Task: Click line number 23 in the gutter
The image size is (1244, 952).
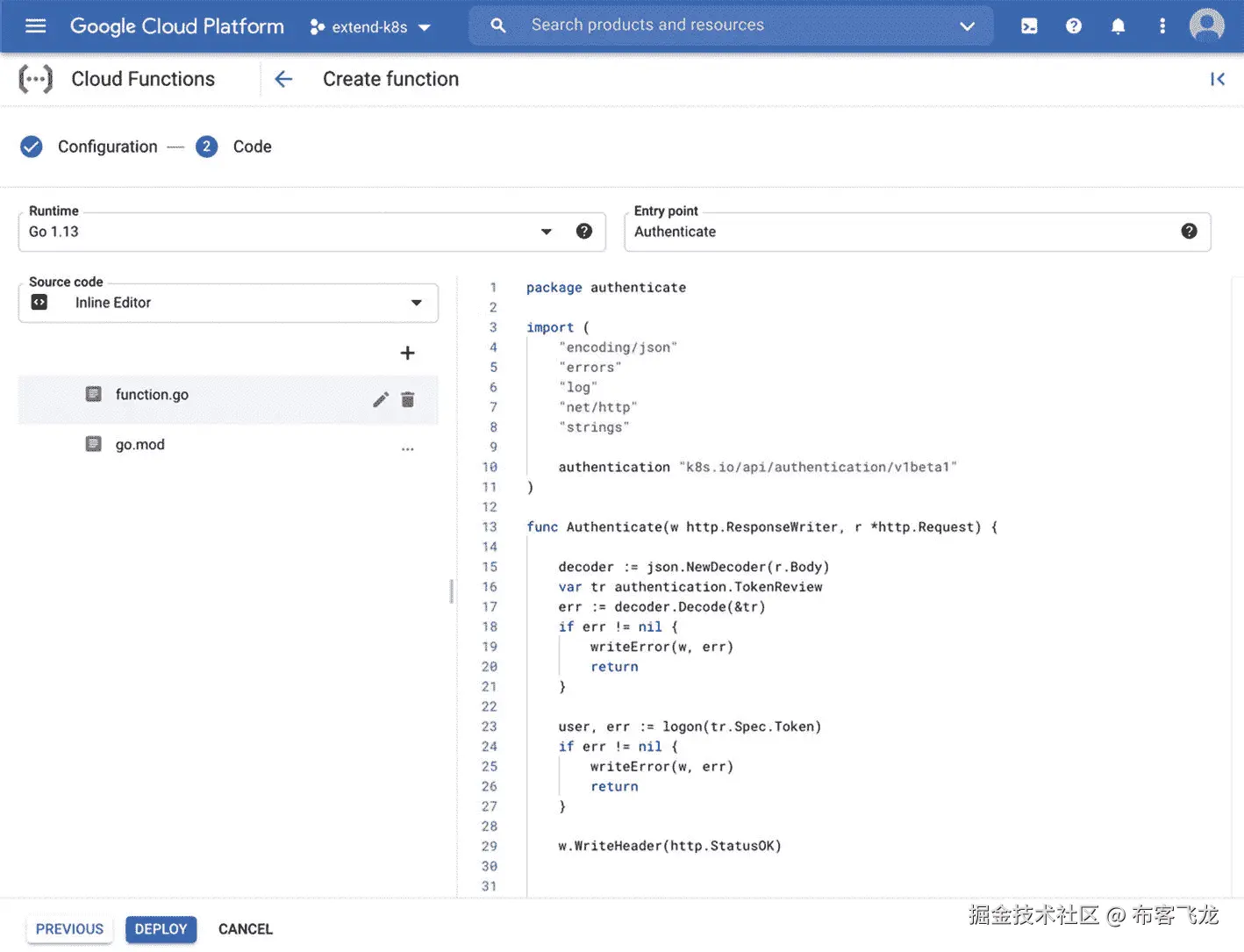Action: coord(489,727)
